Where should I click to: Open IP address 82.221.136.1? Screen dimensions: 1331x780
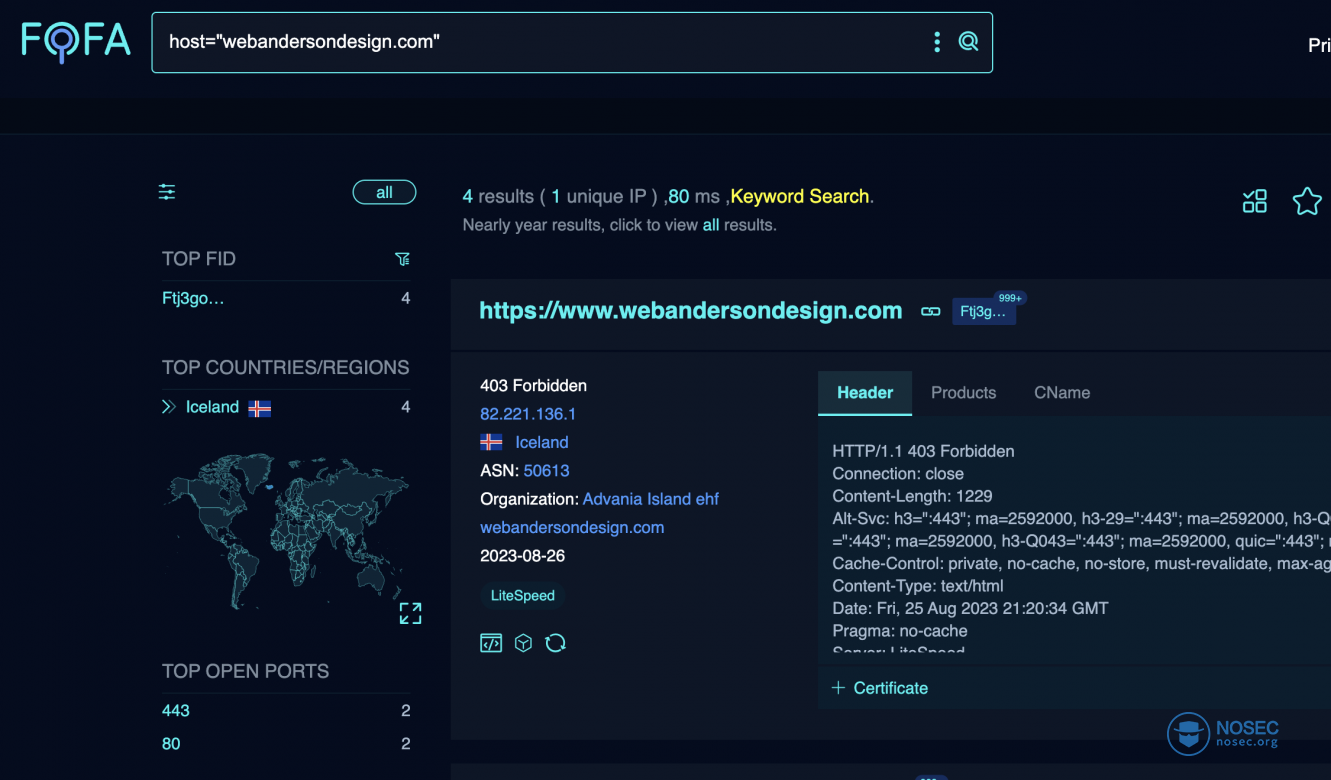point(528,414)
